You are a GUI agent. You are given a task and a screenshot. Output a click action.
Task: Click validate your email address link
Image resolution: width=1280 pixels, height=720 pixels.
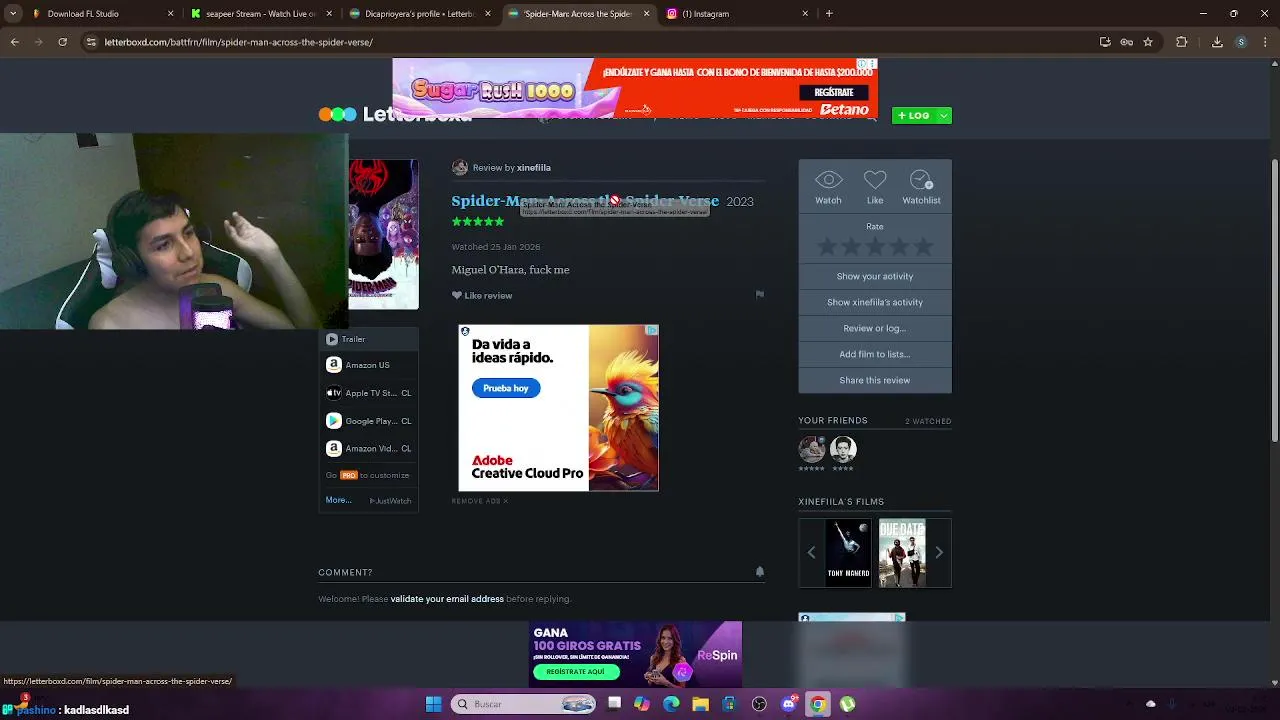tap(447, 599)
